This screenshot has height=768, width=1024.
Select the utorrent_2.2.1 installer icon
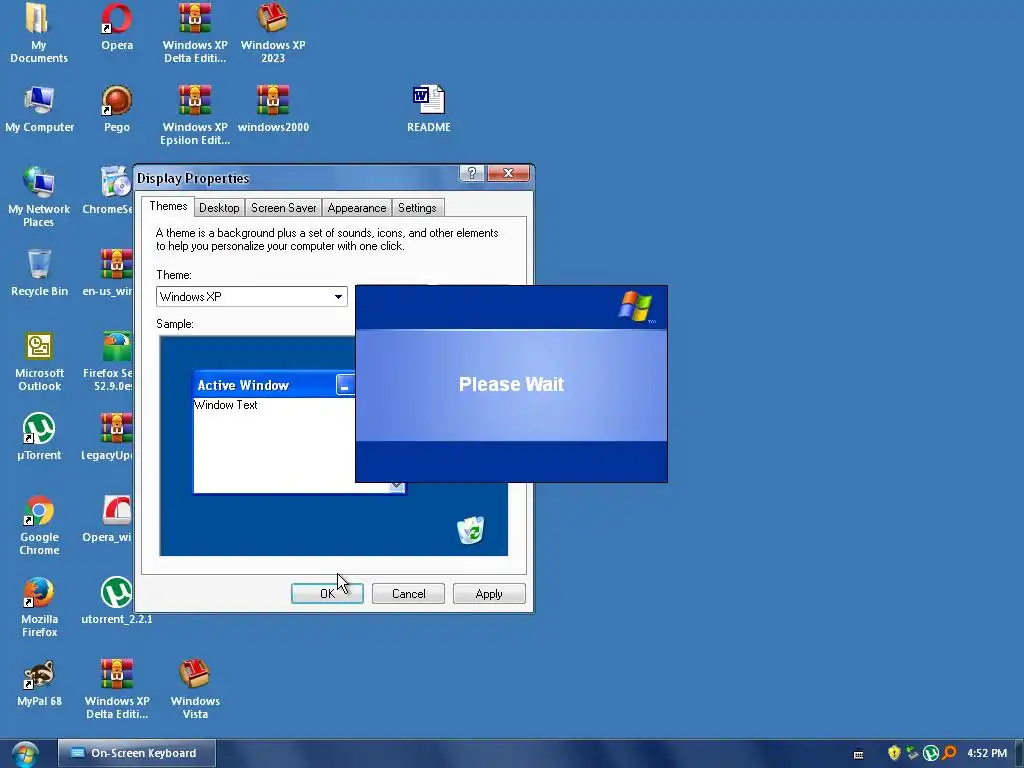117,601
